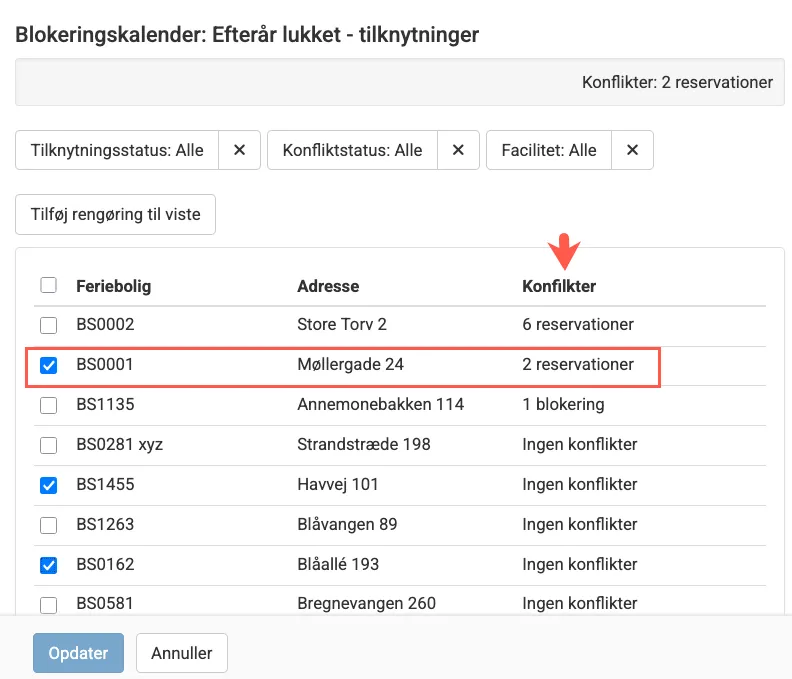
Task: Click the BS0581 holiday home name
Action: click(105, 603)
